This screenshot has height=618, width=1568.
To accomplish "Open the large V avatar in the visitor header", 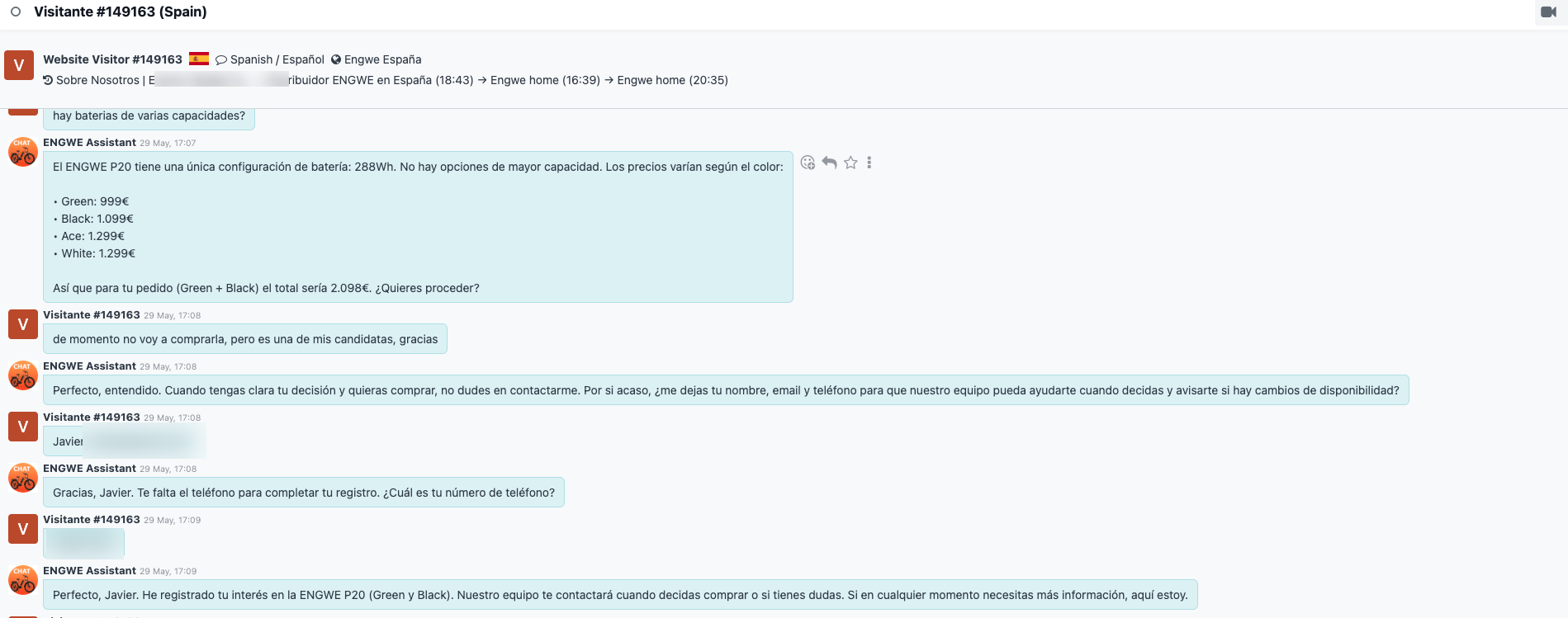I will pyautogui.click(x=19, y=65).
